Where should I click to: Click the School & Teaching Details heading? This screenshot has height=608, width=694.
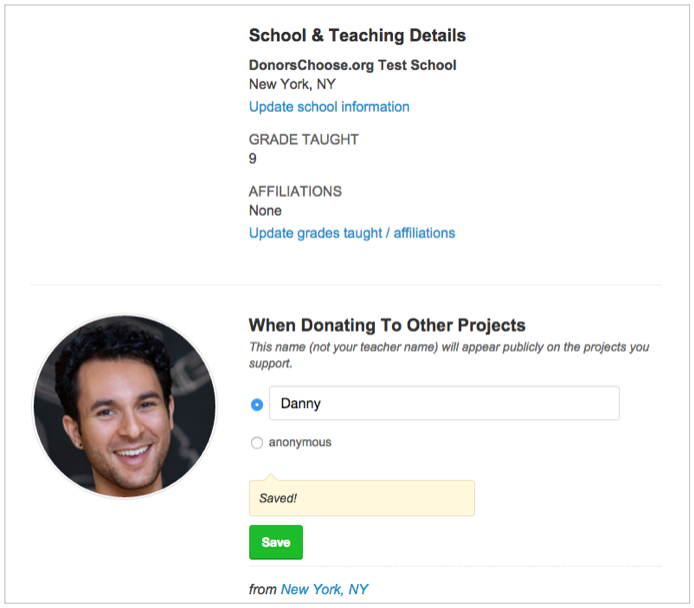tap(357, 35)
